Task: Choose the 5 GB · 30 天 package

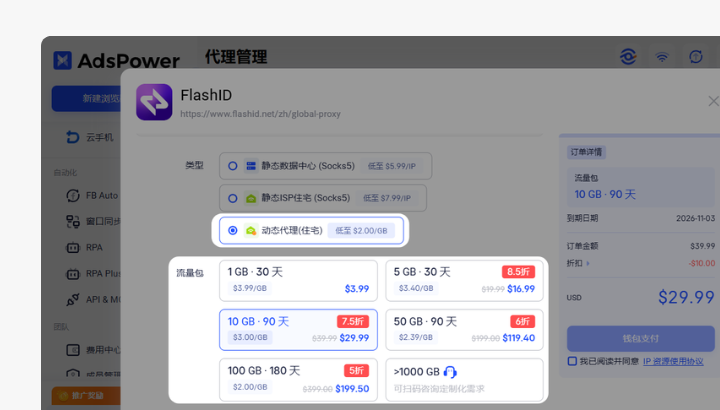Action: click(464, 281)
